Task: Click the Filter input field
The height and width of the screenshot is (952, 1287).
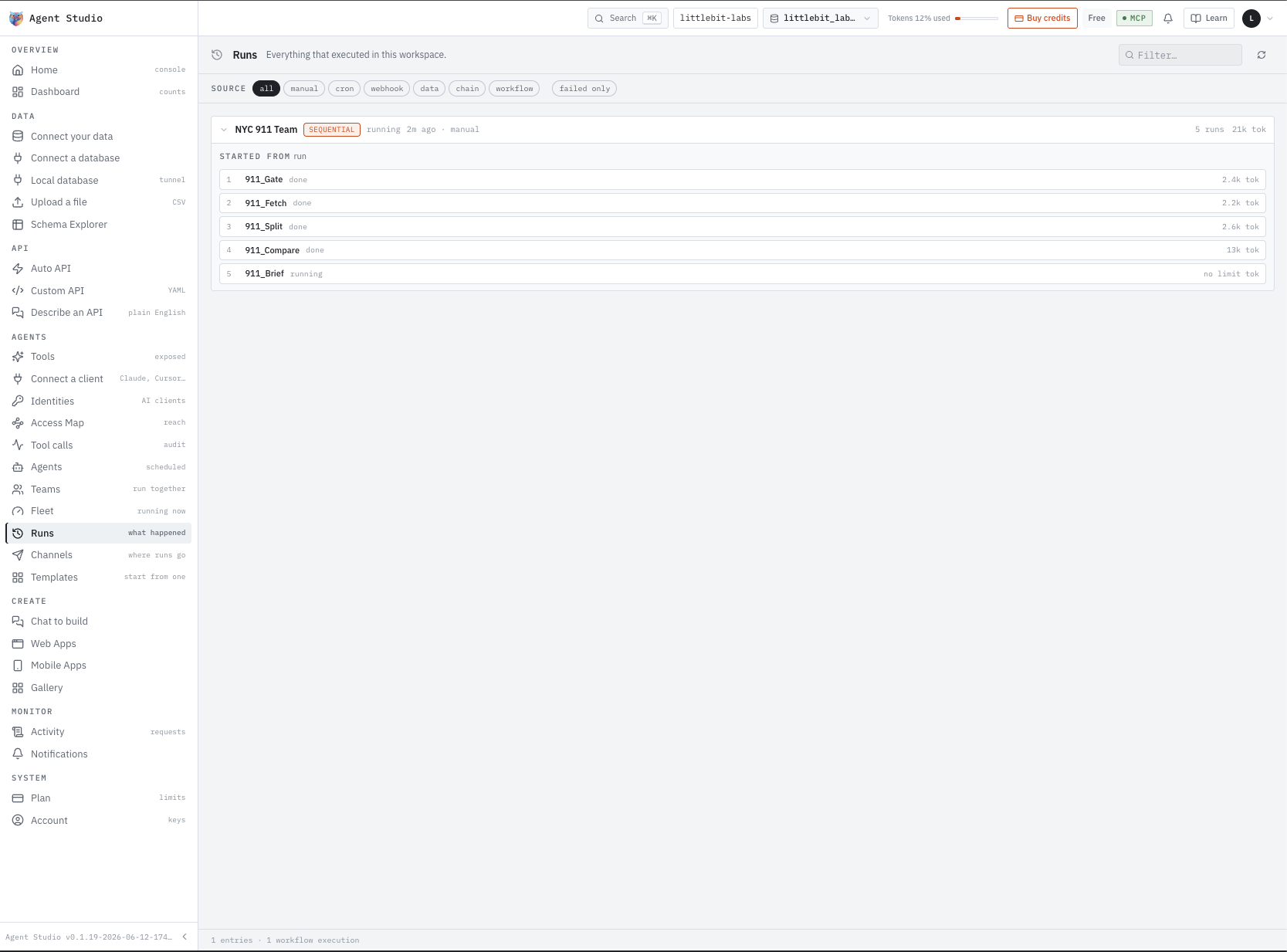Action: pyautogui.click(x=1180, y=55)
